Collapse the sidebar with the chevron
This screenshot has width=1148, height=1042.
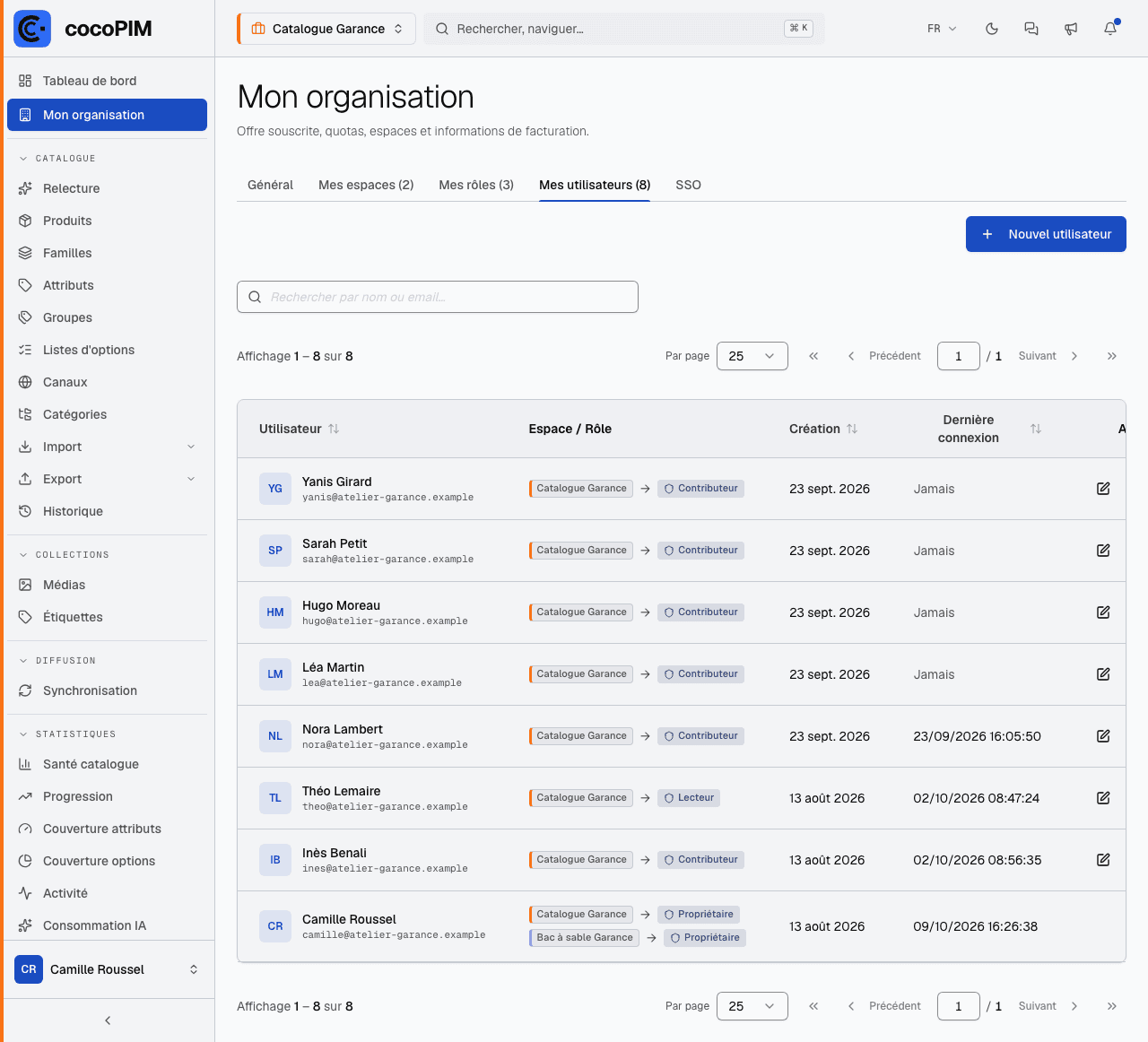coord(108,1020)
